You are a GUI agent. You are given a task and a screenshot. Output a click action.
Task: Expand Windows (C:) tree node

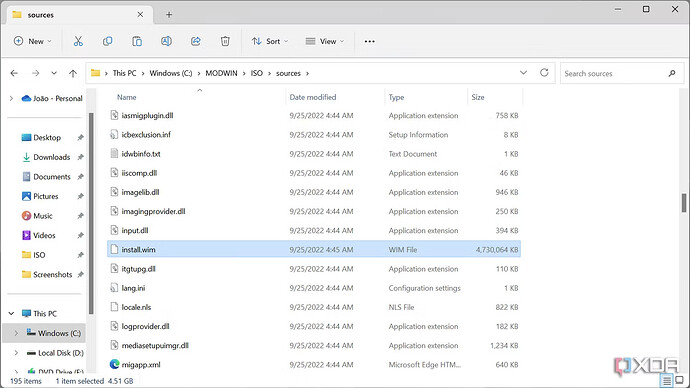coord(16,333)
